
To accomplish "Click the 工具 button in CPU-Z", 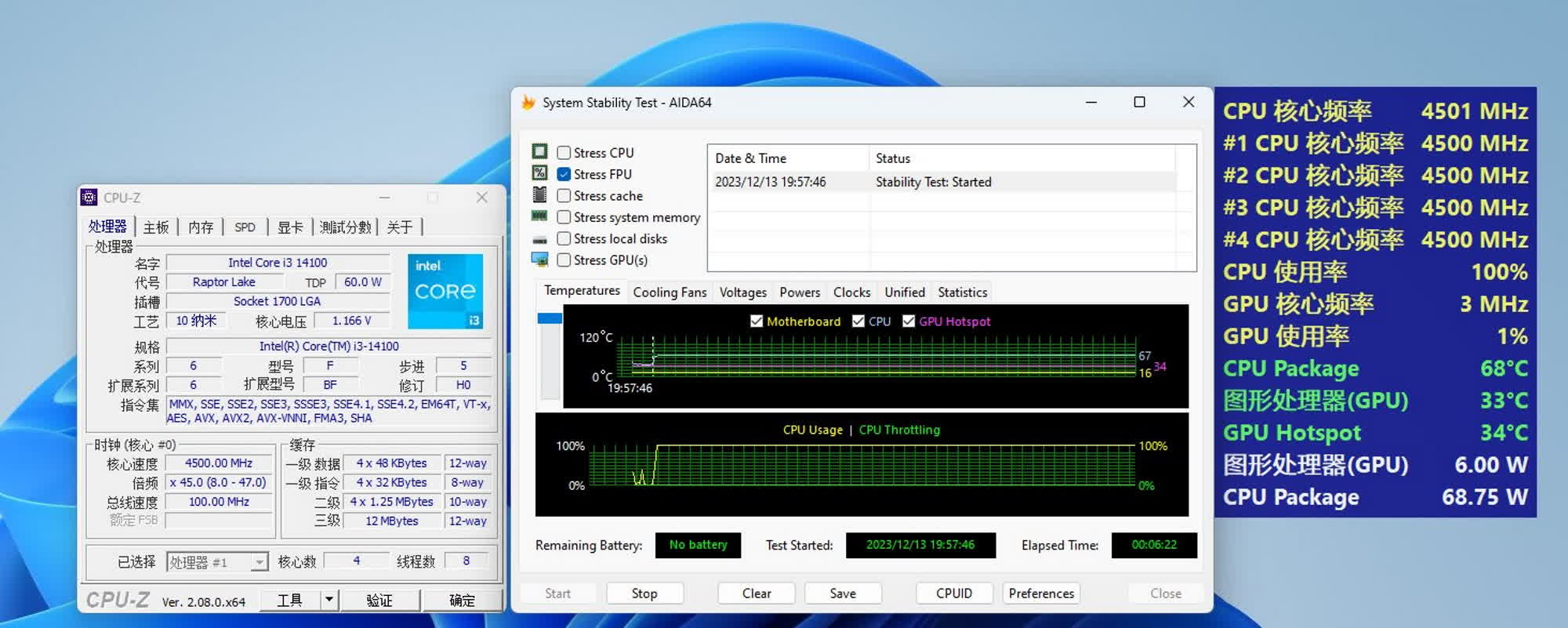I will (289, 601).
